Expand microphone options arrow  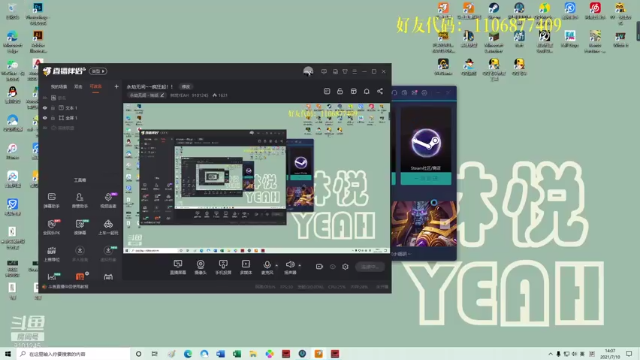[x=277, y=265]
